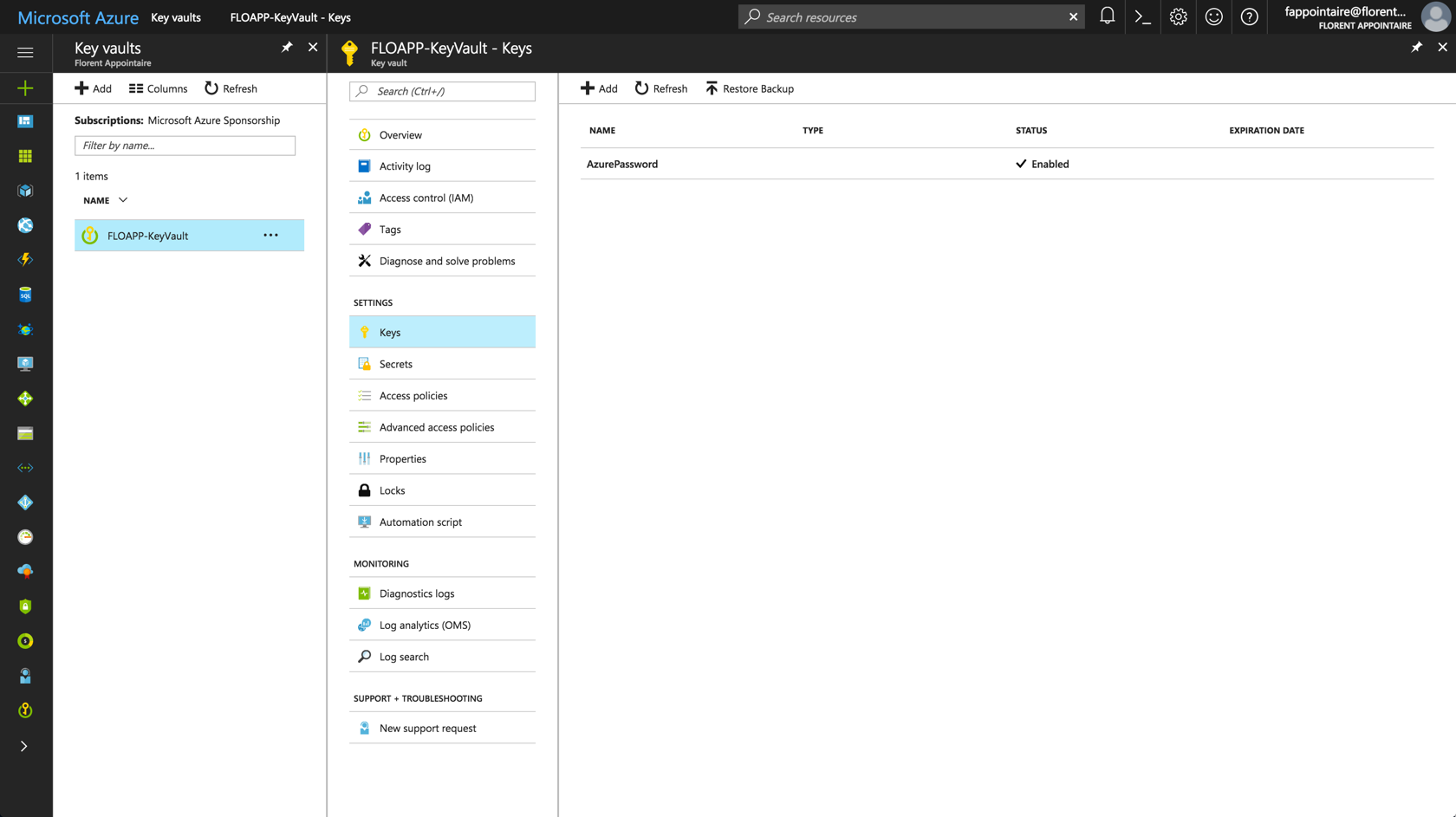Click in the Search resources box
1456x817 pixels.
(x=910, y=16)
